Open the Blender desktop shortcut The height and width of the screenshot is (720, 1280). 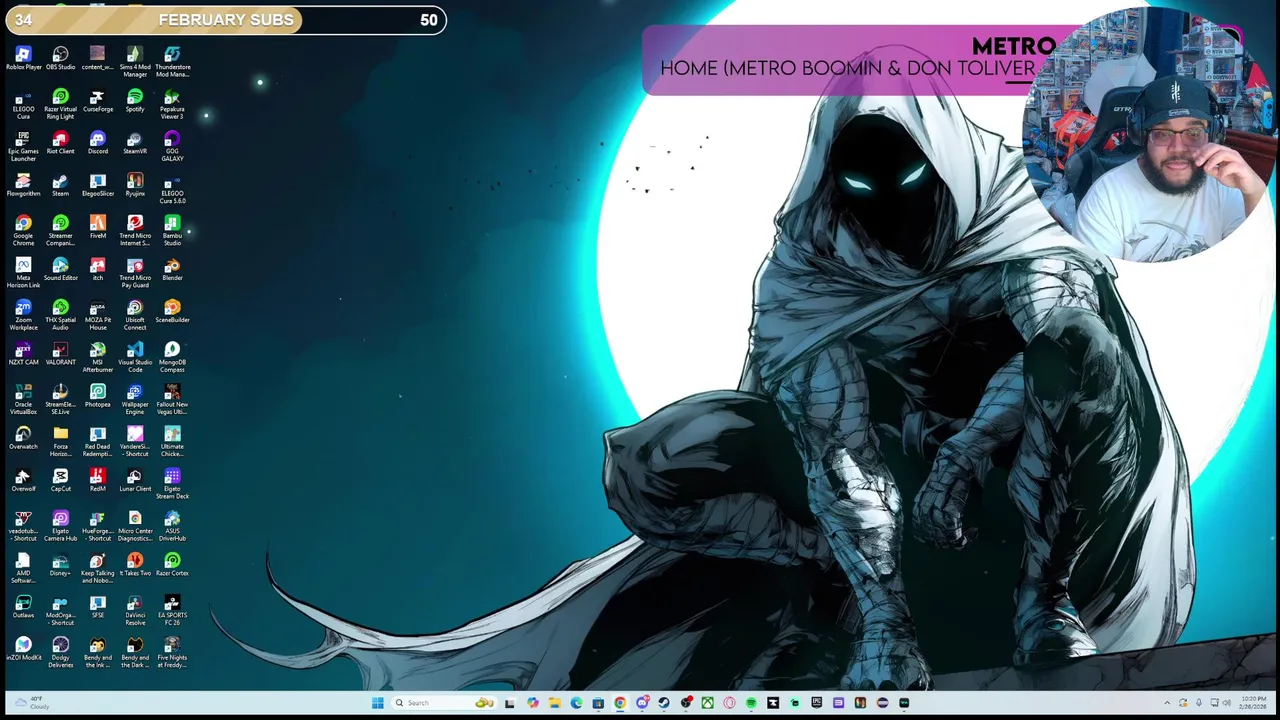point(172,269)
